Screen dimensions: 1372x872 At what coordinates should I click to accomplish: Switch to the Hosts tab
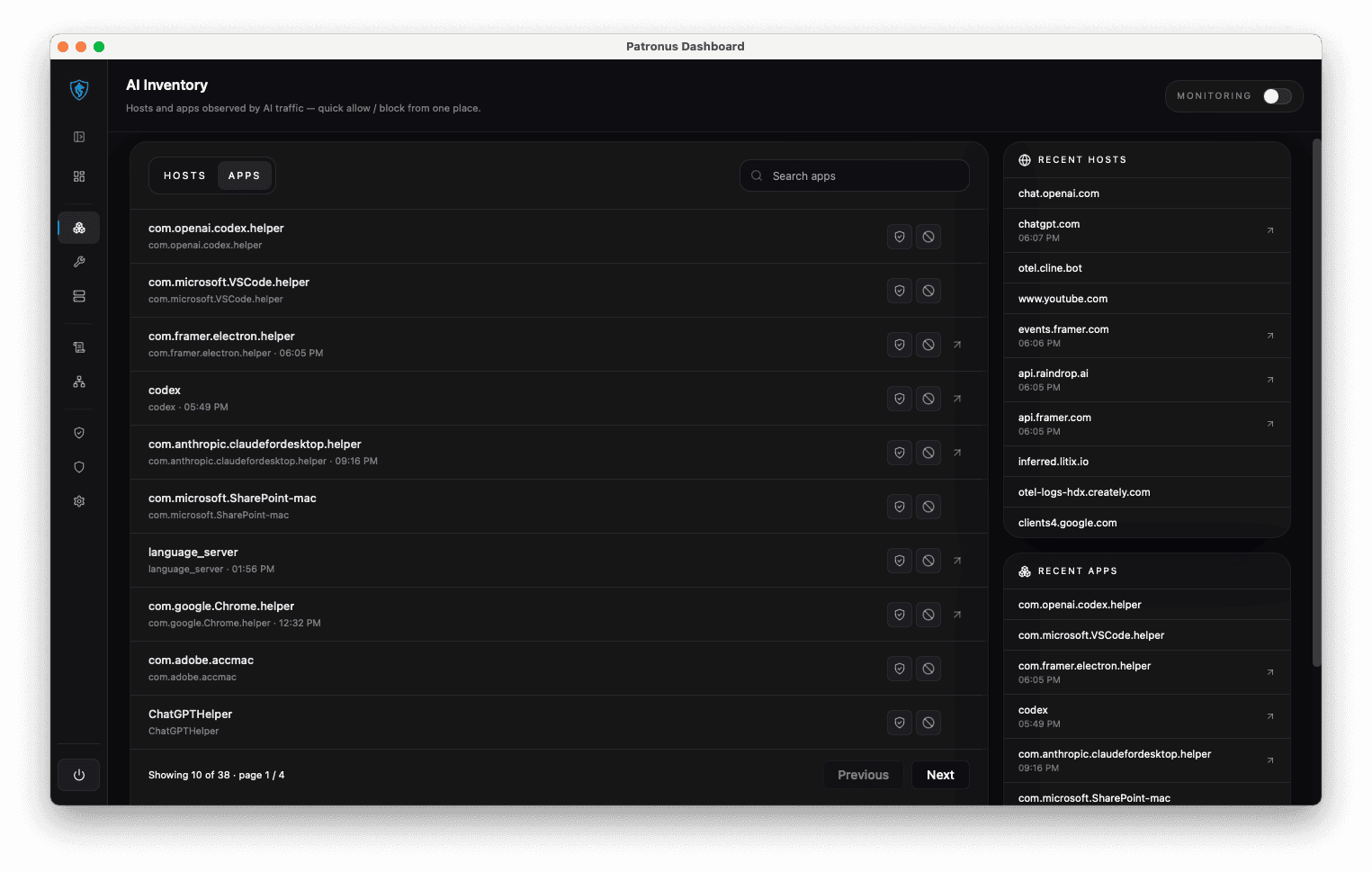pos(184,175)
